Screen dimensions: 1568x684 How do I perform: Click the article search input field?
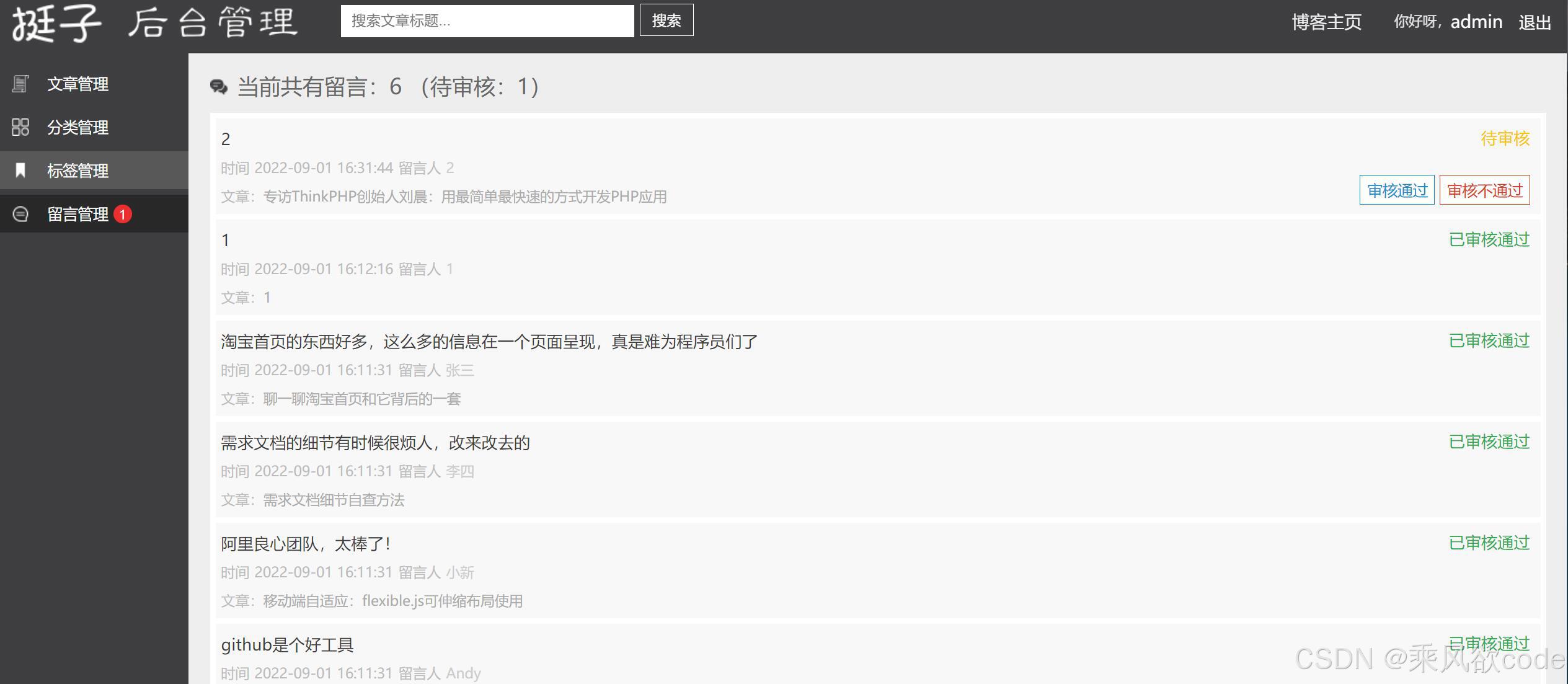coord(487,20)
